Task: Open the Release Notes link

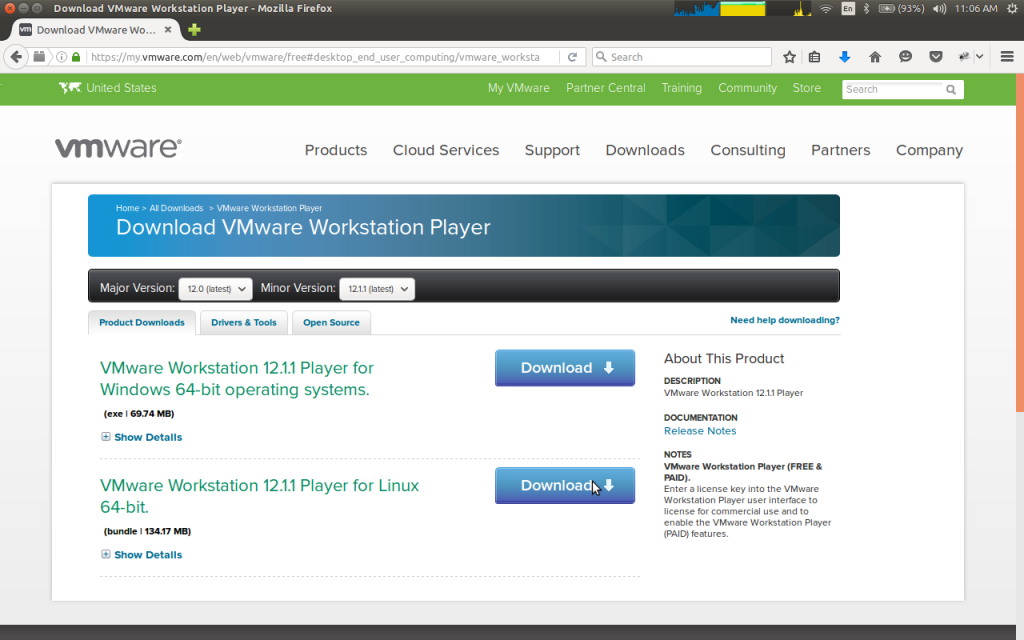Action: tap(700, 431)
